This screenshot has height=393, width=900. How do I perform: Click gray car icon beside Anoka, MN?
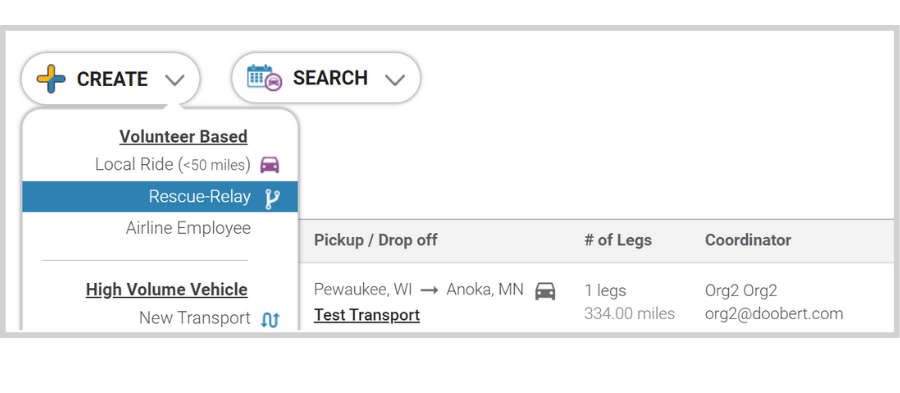coord(545,291)
